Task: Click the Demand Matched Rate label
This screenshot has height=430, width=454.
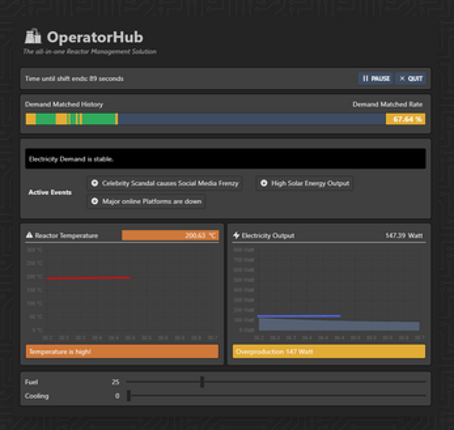Action: 388,105
